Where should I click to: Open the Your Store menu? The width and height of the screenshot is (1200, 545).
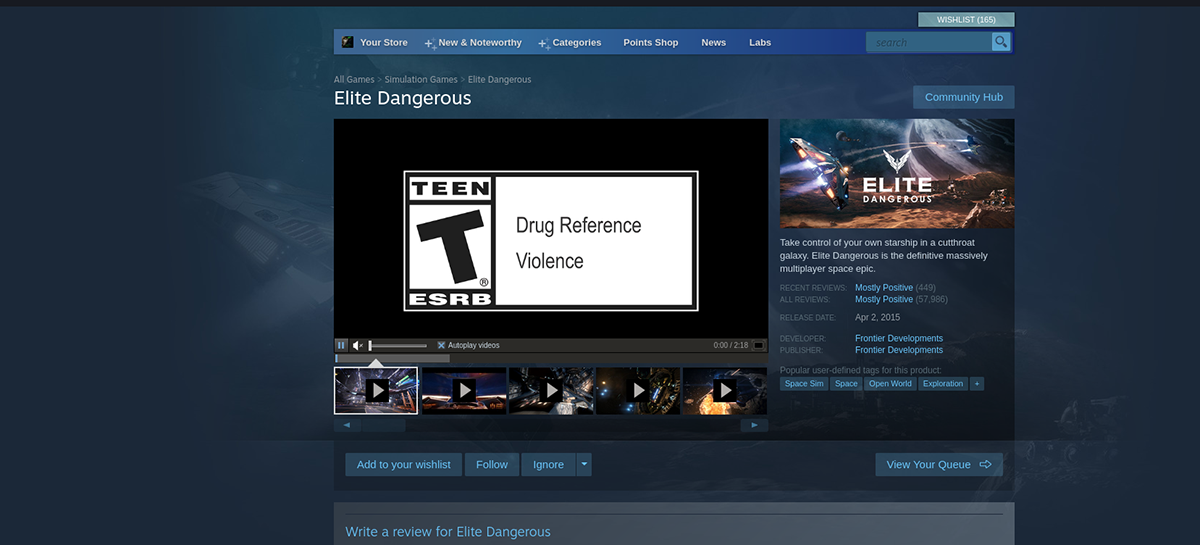[x=384, y=42]
